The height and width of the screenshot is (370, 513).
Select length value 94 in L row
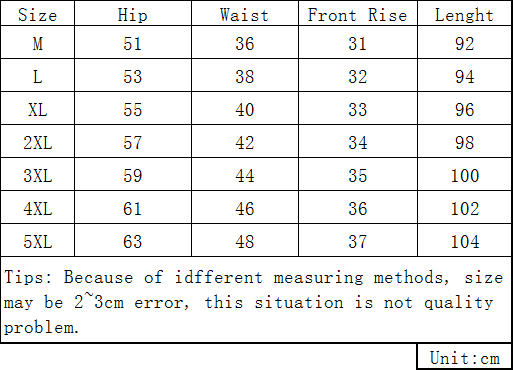coord(464,76)
